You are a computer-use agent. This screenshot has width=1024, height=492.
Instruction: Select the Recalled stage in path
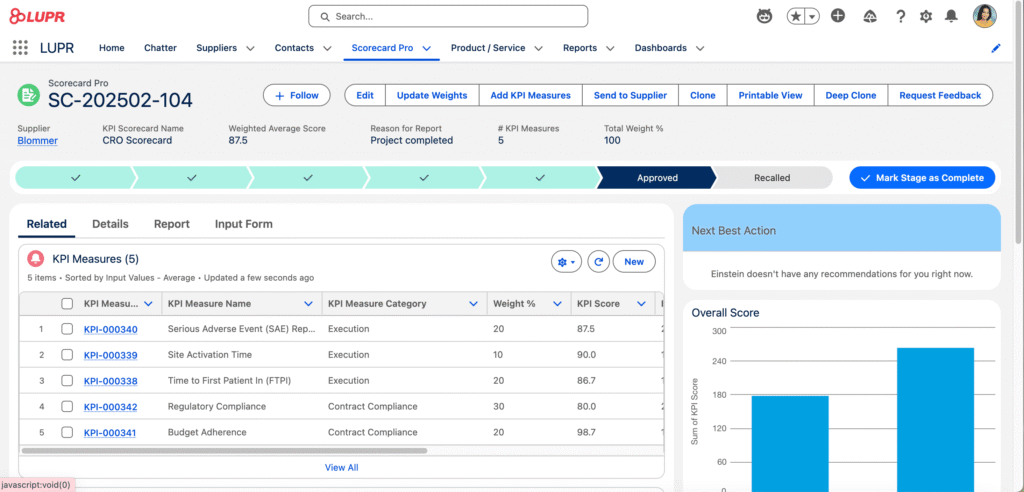coord(771,178)
